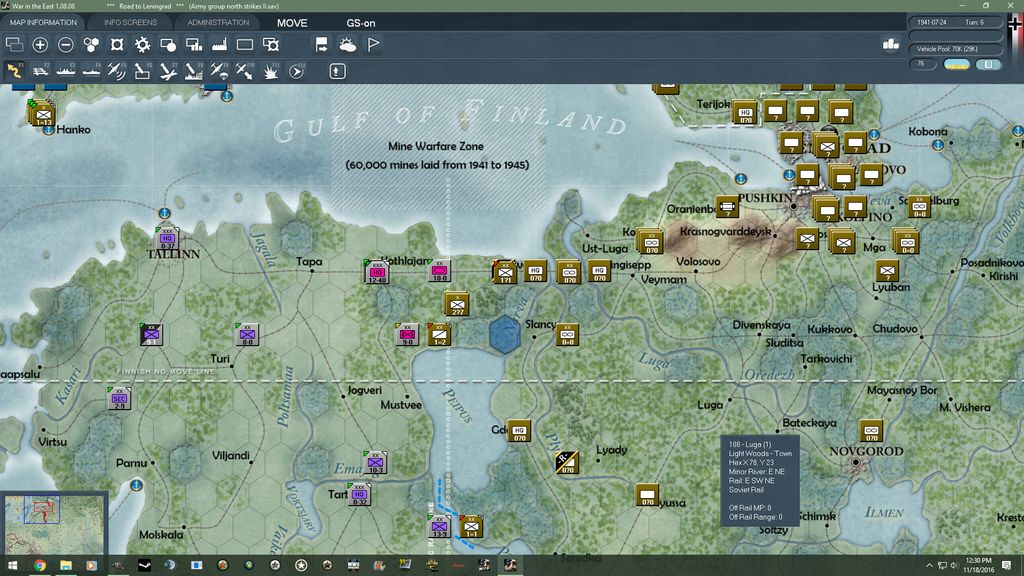Click the flag with arrow icon
This screenshot has height=576, width=1024.
[x=321, y=44]
